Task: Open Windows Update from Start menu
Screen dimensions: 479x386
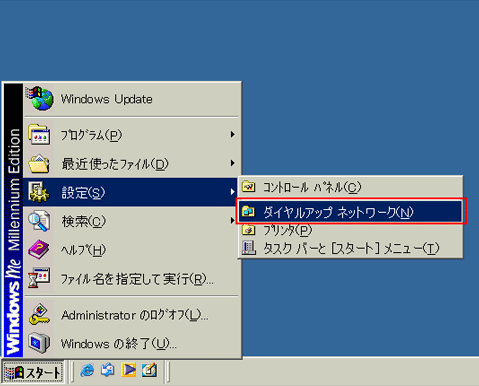Action: click(132, 99)
